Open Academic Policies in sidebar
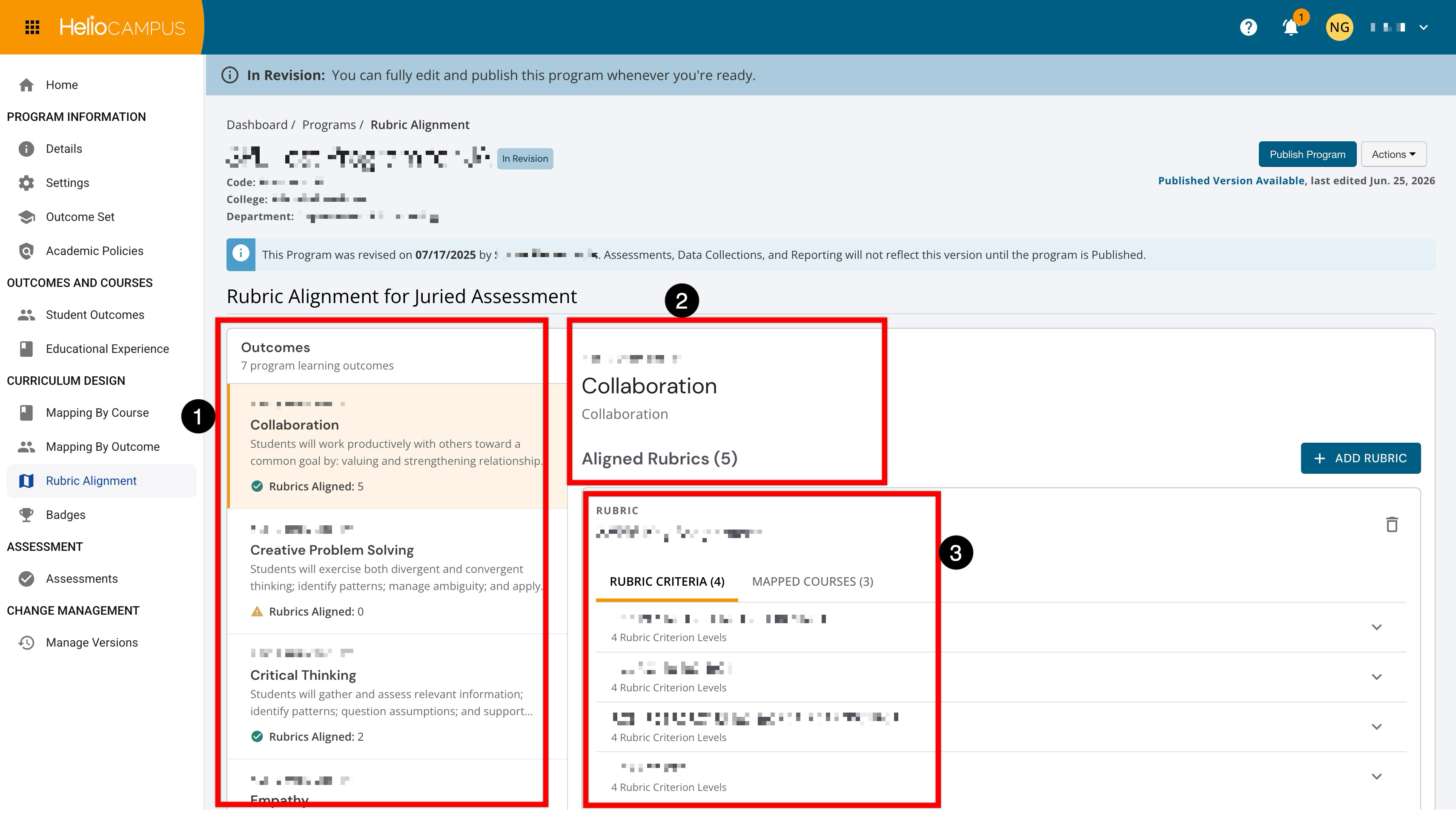 [x=102, y=251]
